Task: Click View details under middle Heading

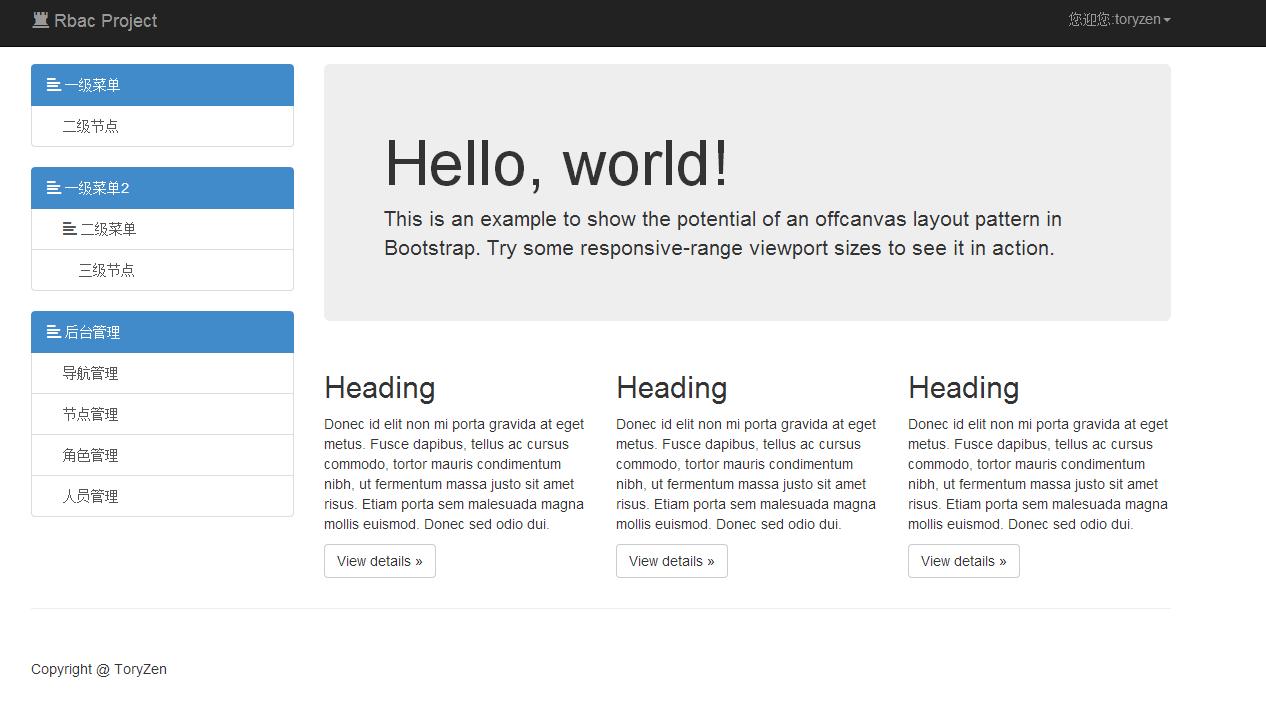Action: click(672, 561)
